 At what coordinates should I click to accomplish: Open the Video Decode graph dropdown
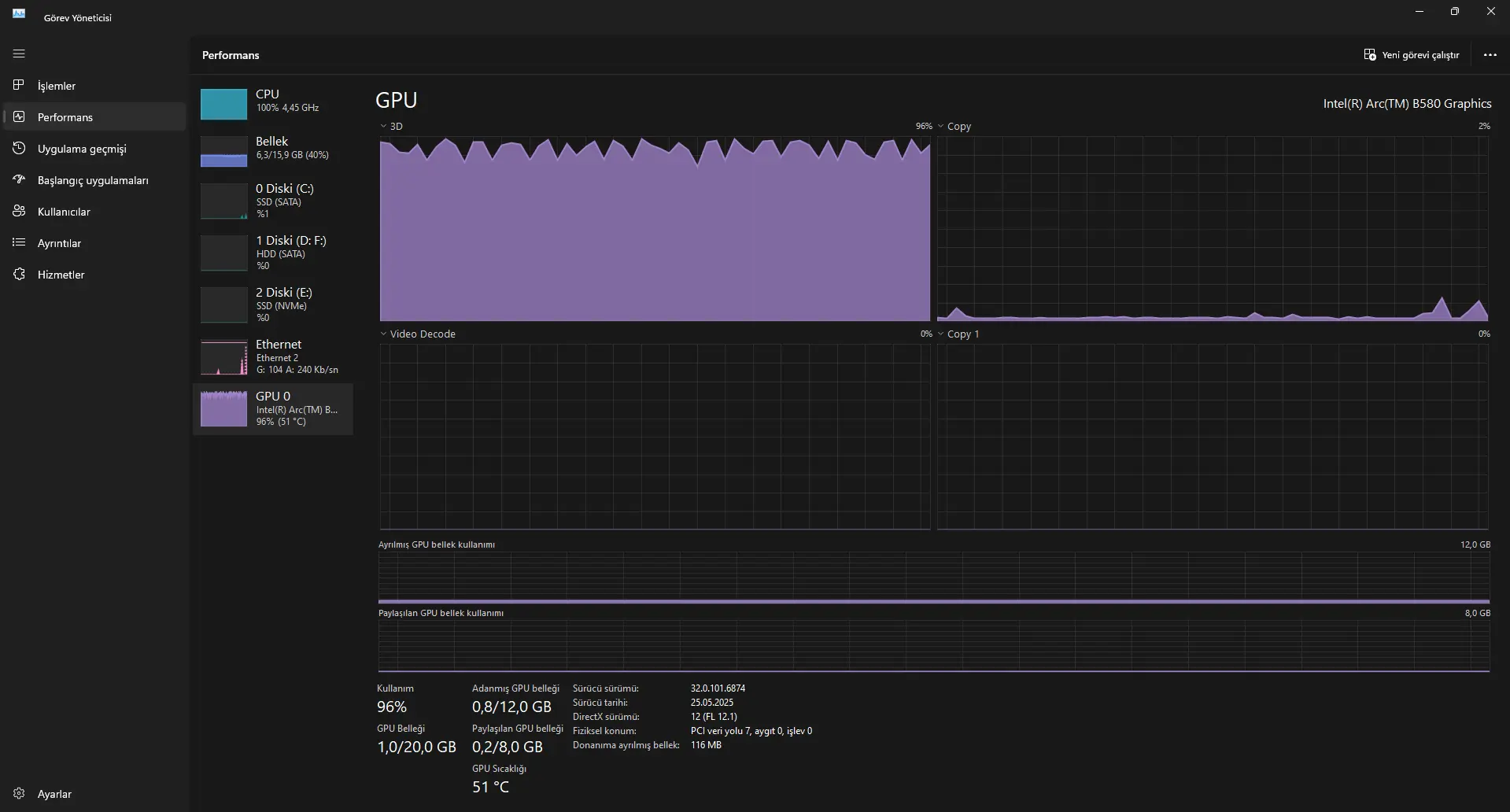(418, 334)
